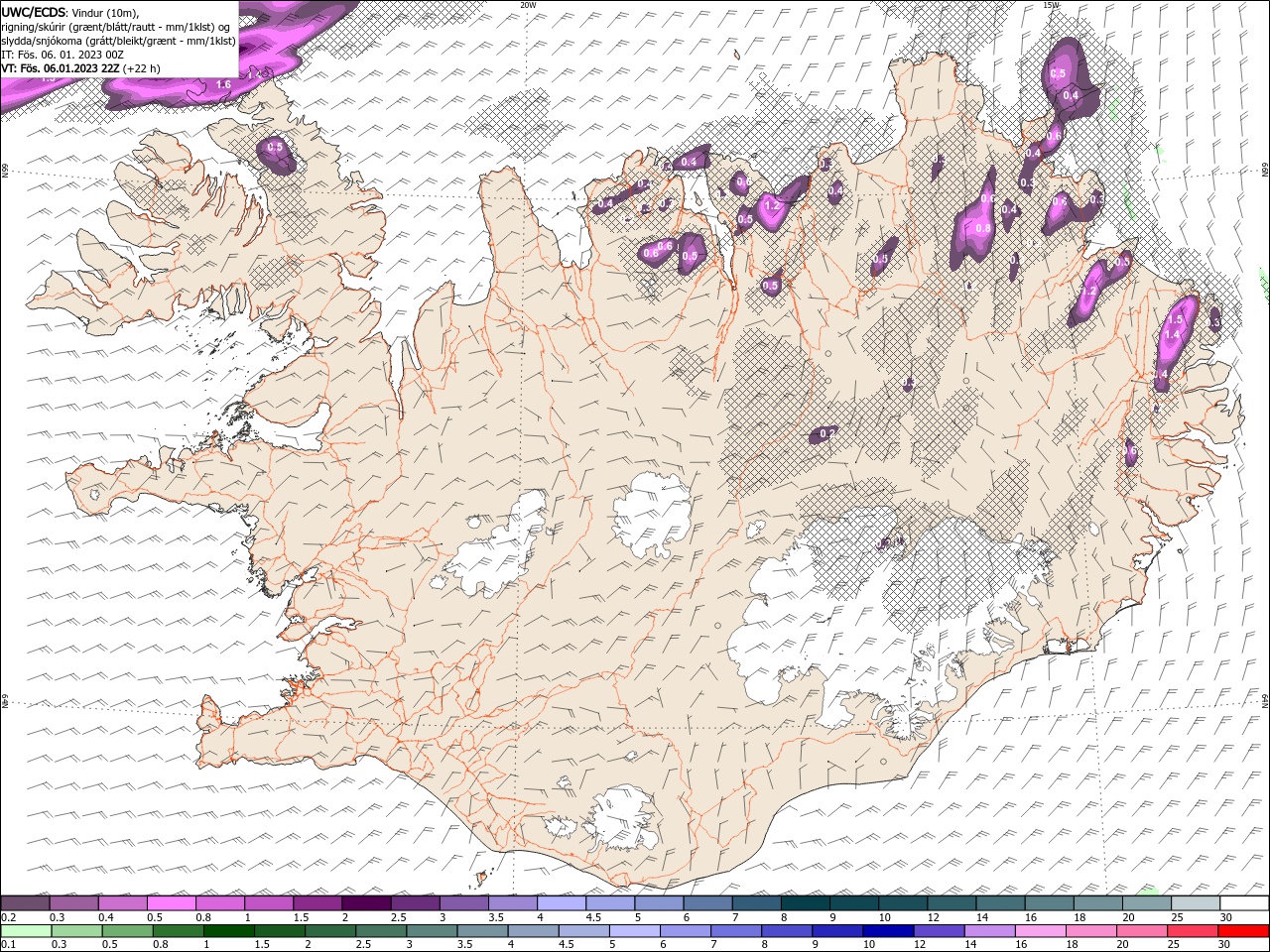Click the Langjökull glacier white area
The image size is (1270, 952).
496,547
